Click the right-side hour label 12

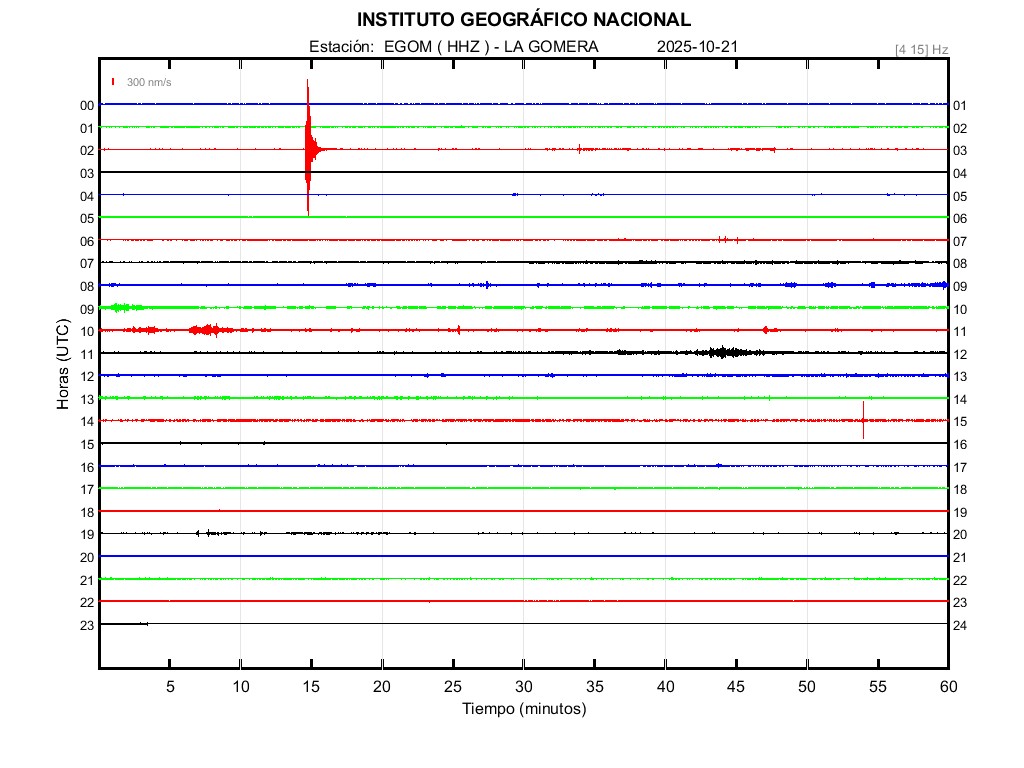960,354
